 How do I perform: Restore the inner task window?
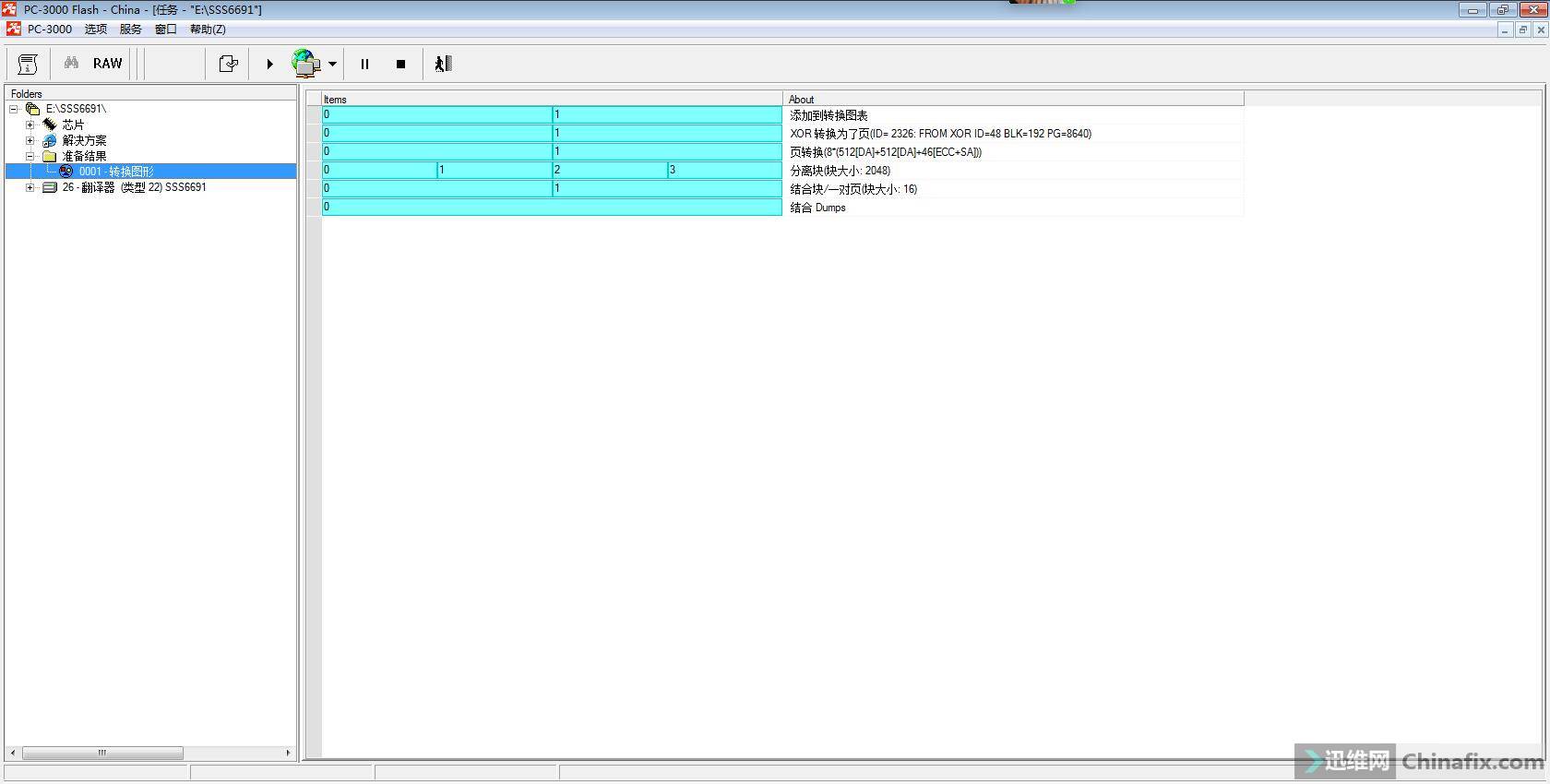tap(1522, 30)
